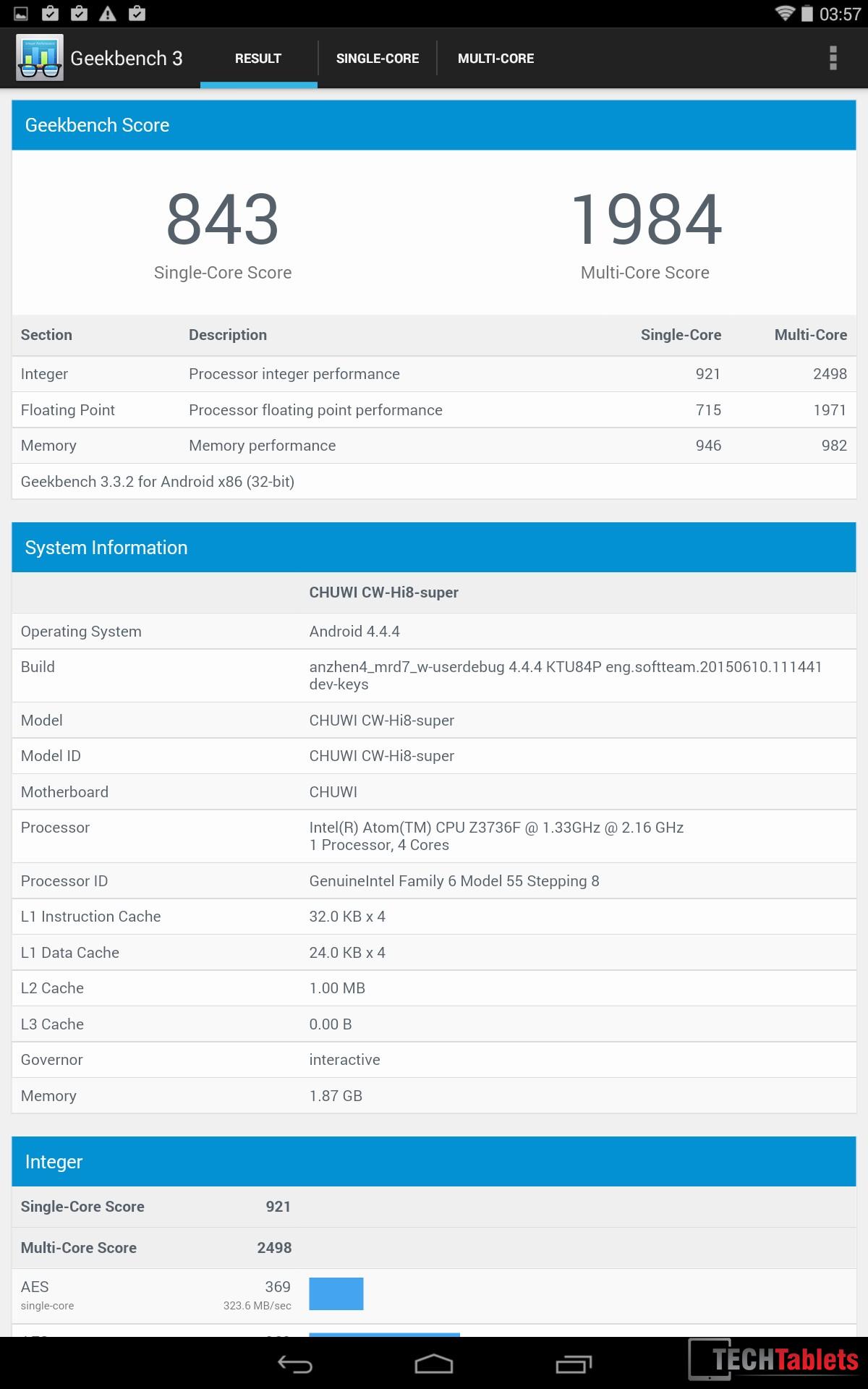The height and width of the screenshot is (1389, 868).
Task: Tap the Geekbench 3 title text
Action: (127, 59)
